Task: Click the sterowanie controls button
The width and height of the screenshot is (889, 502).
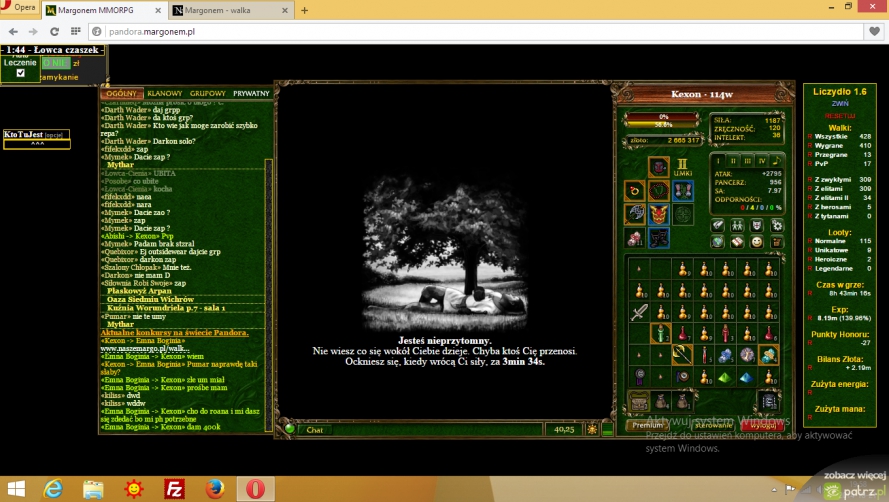Action: tap(705, 425)
